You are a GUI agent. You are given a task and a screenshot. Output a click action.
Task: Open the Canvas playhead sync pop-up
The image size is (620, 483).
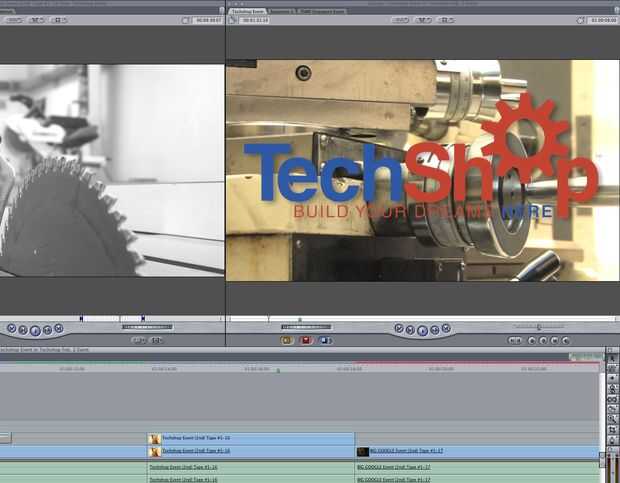446,20
